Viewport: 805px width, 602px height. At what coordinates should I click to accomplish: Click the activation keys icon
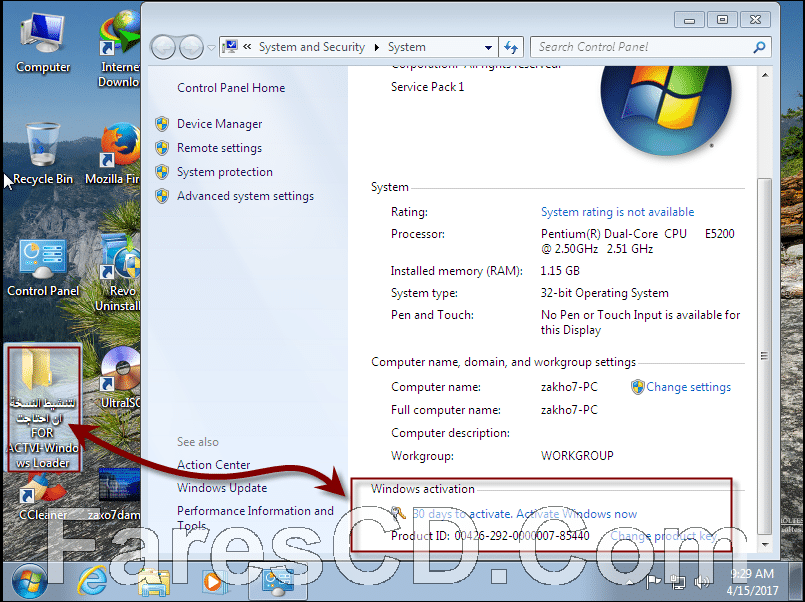pyautogui.click(x=398, y=513)
